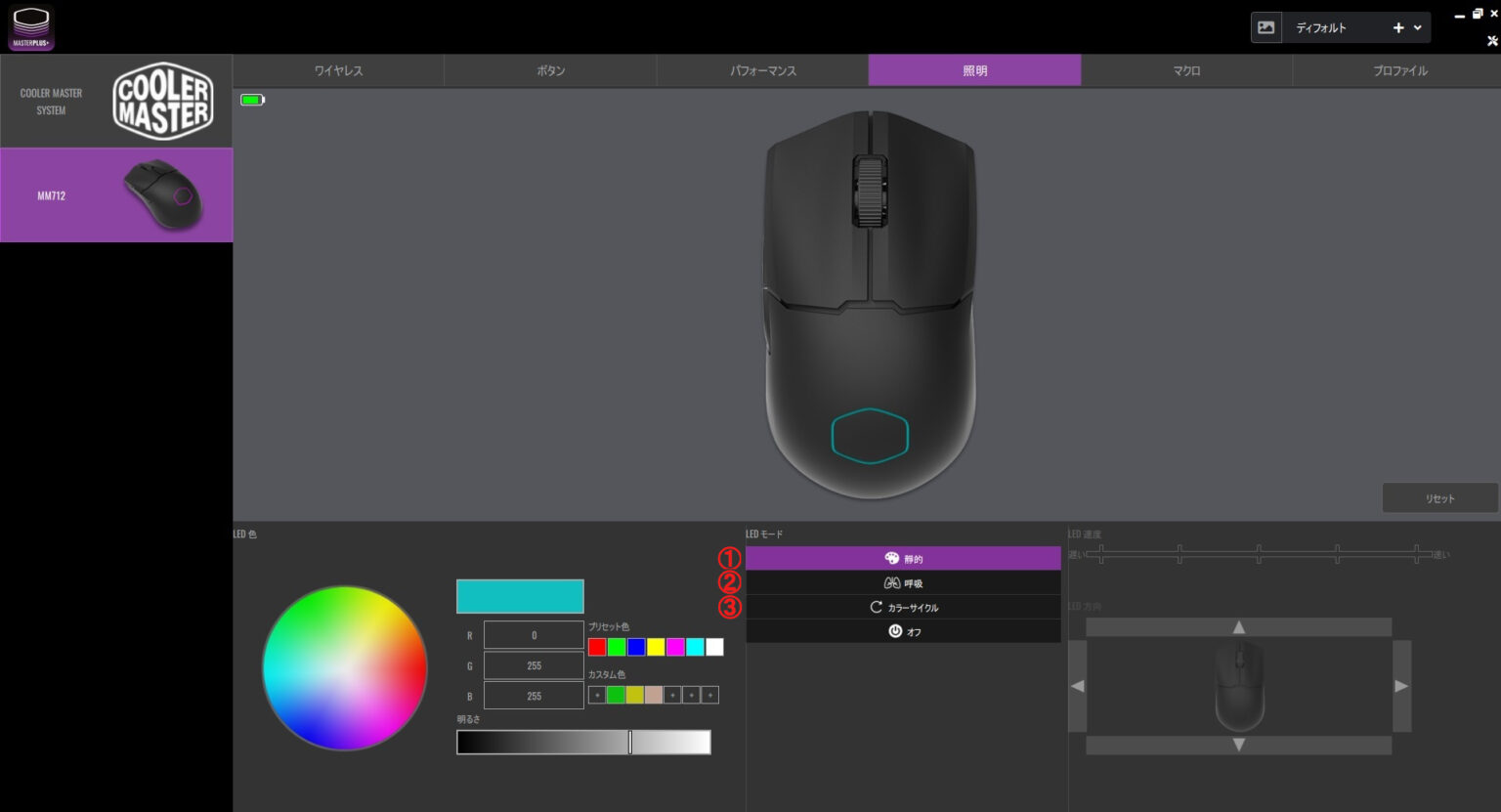The width and height of the screenshot is (1501, 812).
Task: Select the 静的 static LED mode
Action: click(903, 559)
